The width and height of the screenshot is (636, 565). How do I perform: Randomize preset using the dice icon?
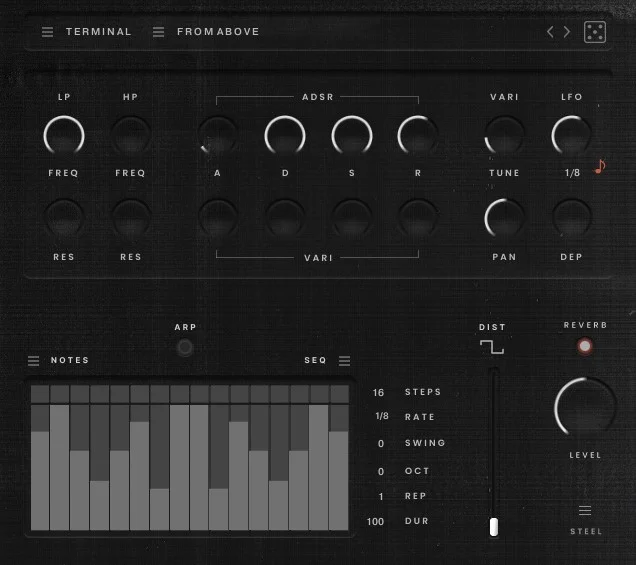click(x=595, y=32)
